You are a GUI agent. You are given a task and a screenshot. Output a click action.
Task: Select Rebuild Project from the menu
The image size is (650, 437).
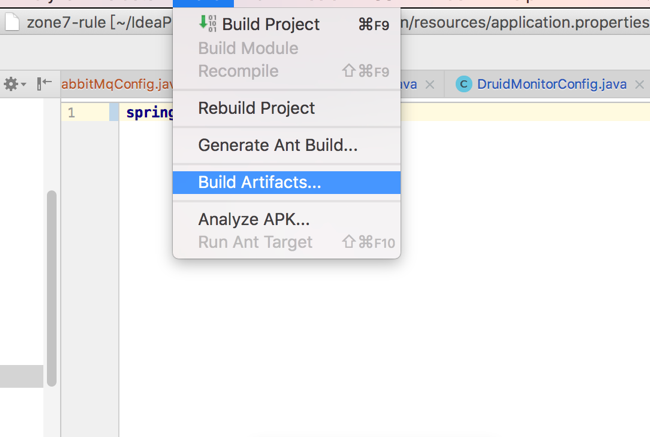(256, 108)
